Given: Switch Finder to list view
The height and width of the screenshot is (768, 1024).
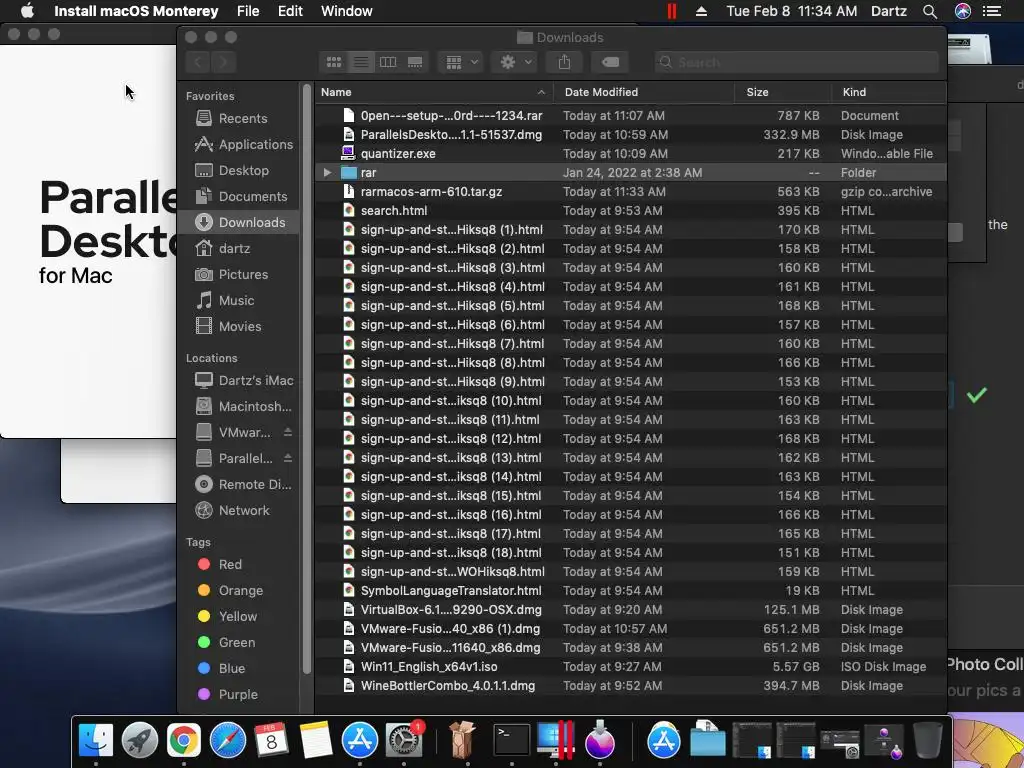Looking at the screenshot, I should click(360, 62).
